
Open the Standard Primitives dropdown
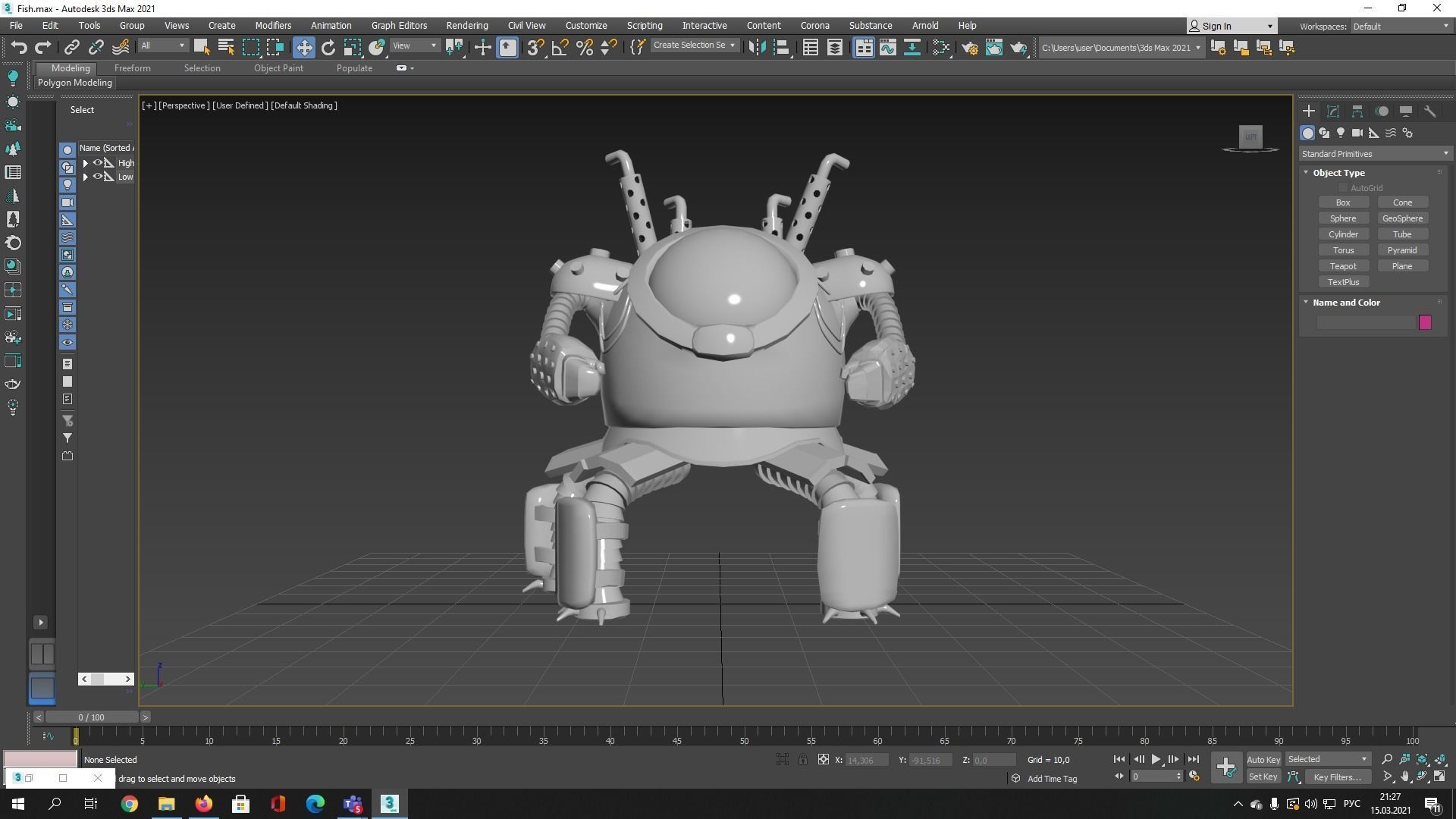[x=1374, y=154]
